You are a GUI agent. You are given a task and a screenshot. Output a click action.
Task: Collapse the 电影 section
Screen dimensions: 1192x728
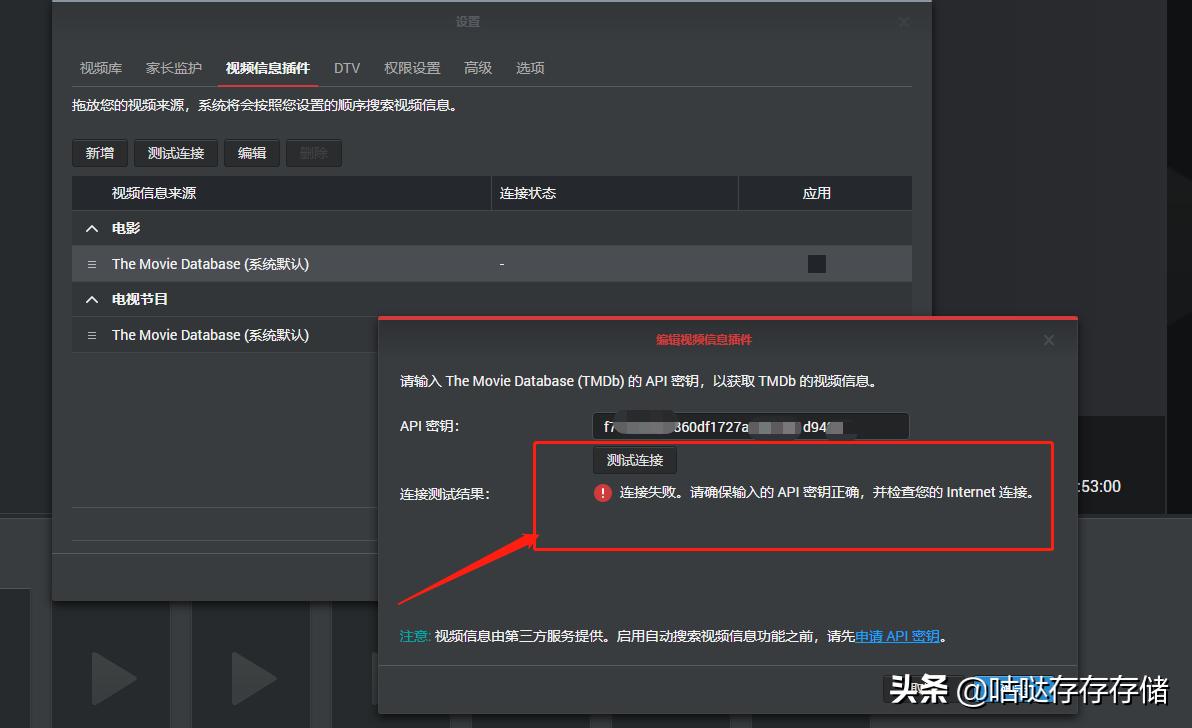point(91,228)
